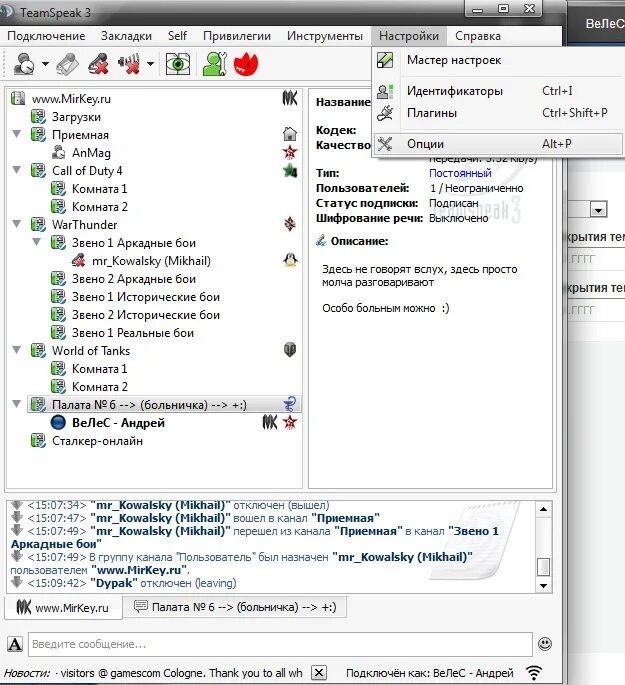Click the green icon beside Call of Duty 4
Image resolution: width=625 pixels, height=685 pixels.
(290, 170)
